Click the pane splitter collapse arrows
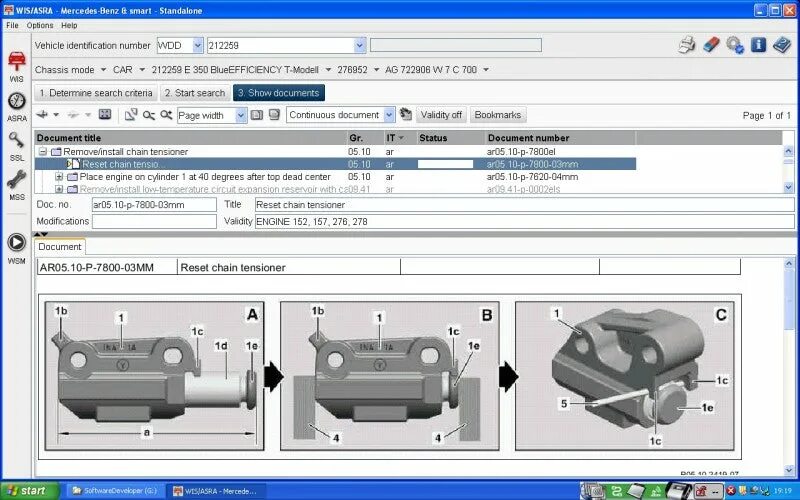The image size is (800, 500). click(41, 234)
